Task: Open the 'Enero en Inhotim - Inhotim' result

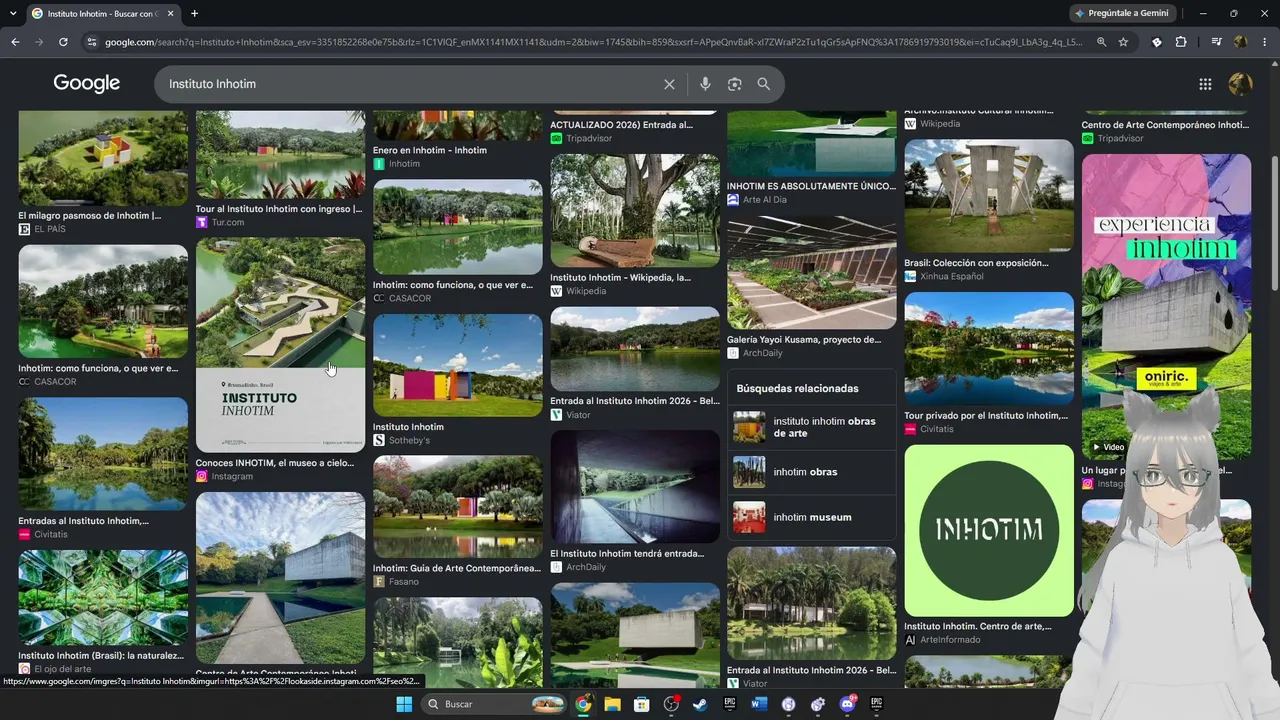Action: pos(430,150)
